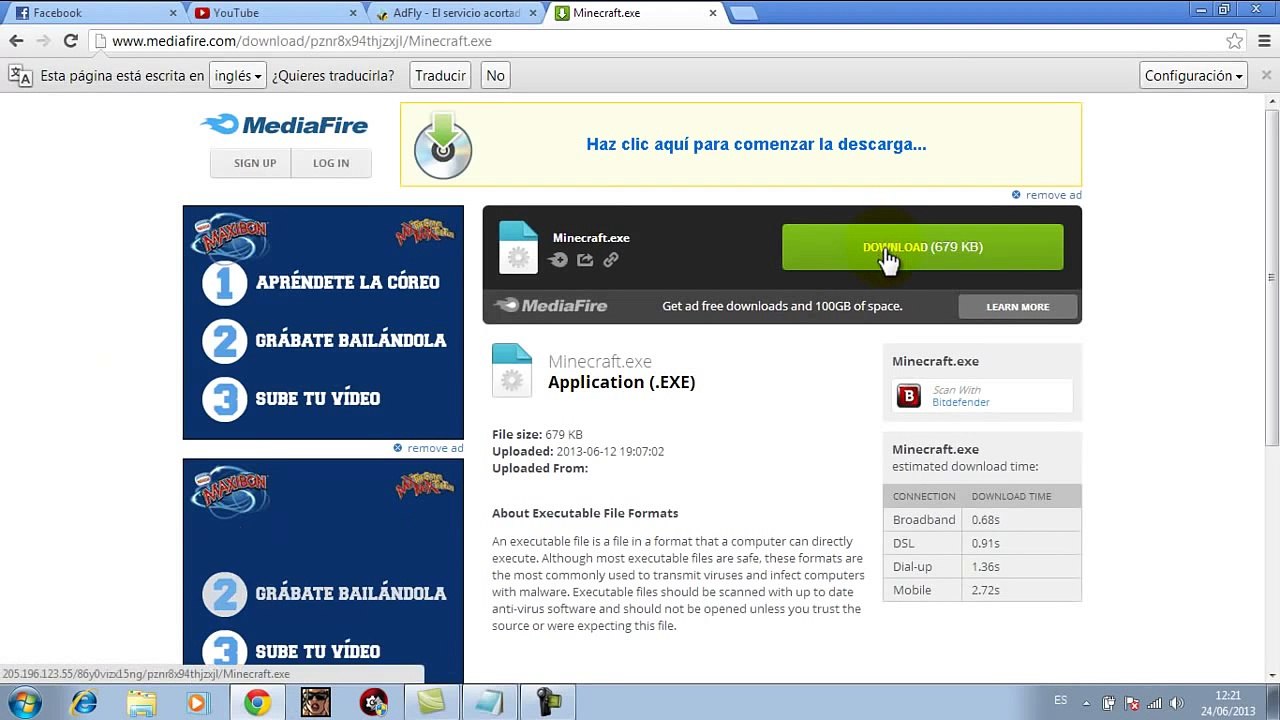This screenshot has height=720, width=1280.
Task: Click the DSL row time '0.91s'
Action: point(986,543)
